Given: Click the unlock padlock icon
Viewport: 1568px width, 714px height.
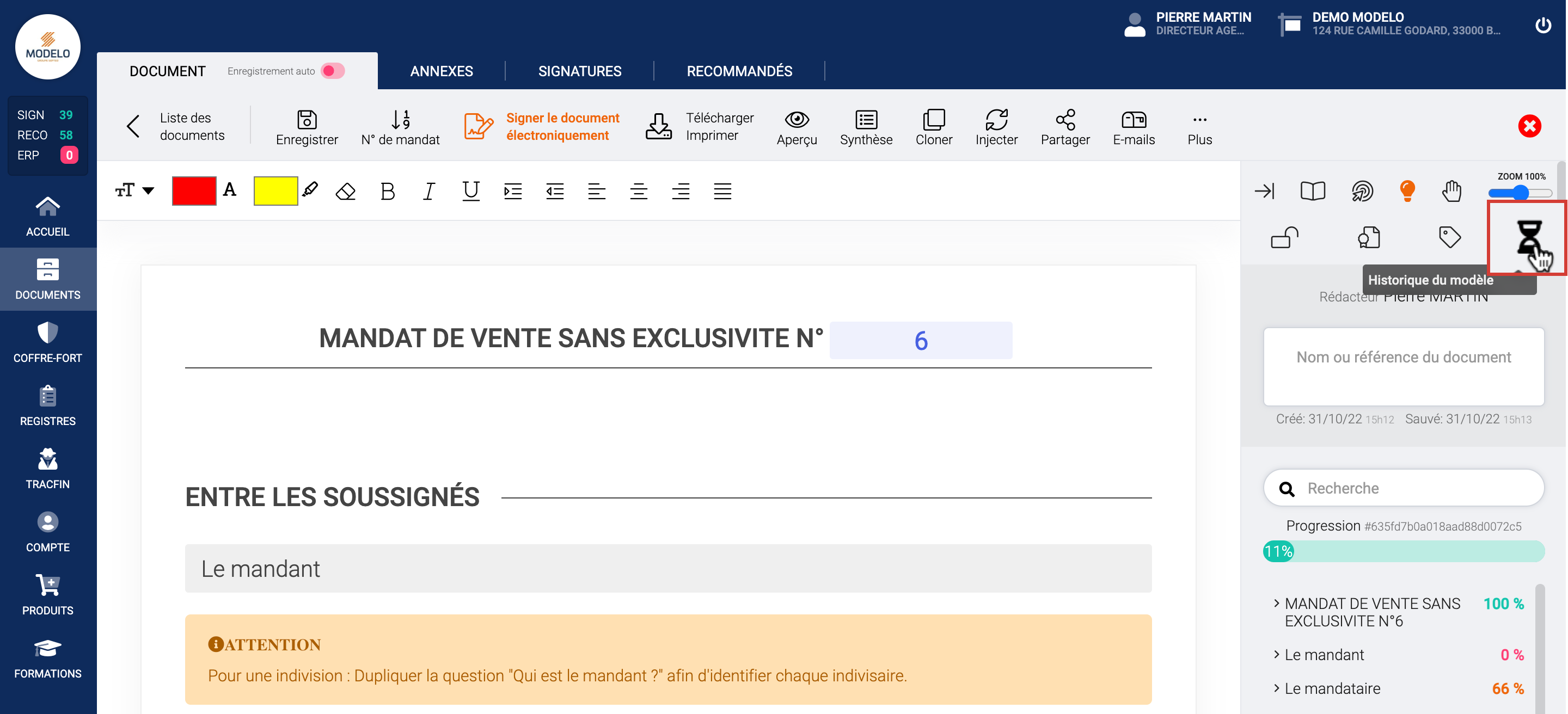Looking at the screenshot, I should coord(1284,237).
